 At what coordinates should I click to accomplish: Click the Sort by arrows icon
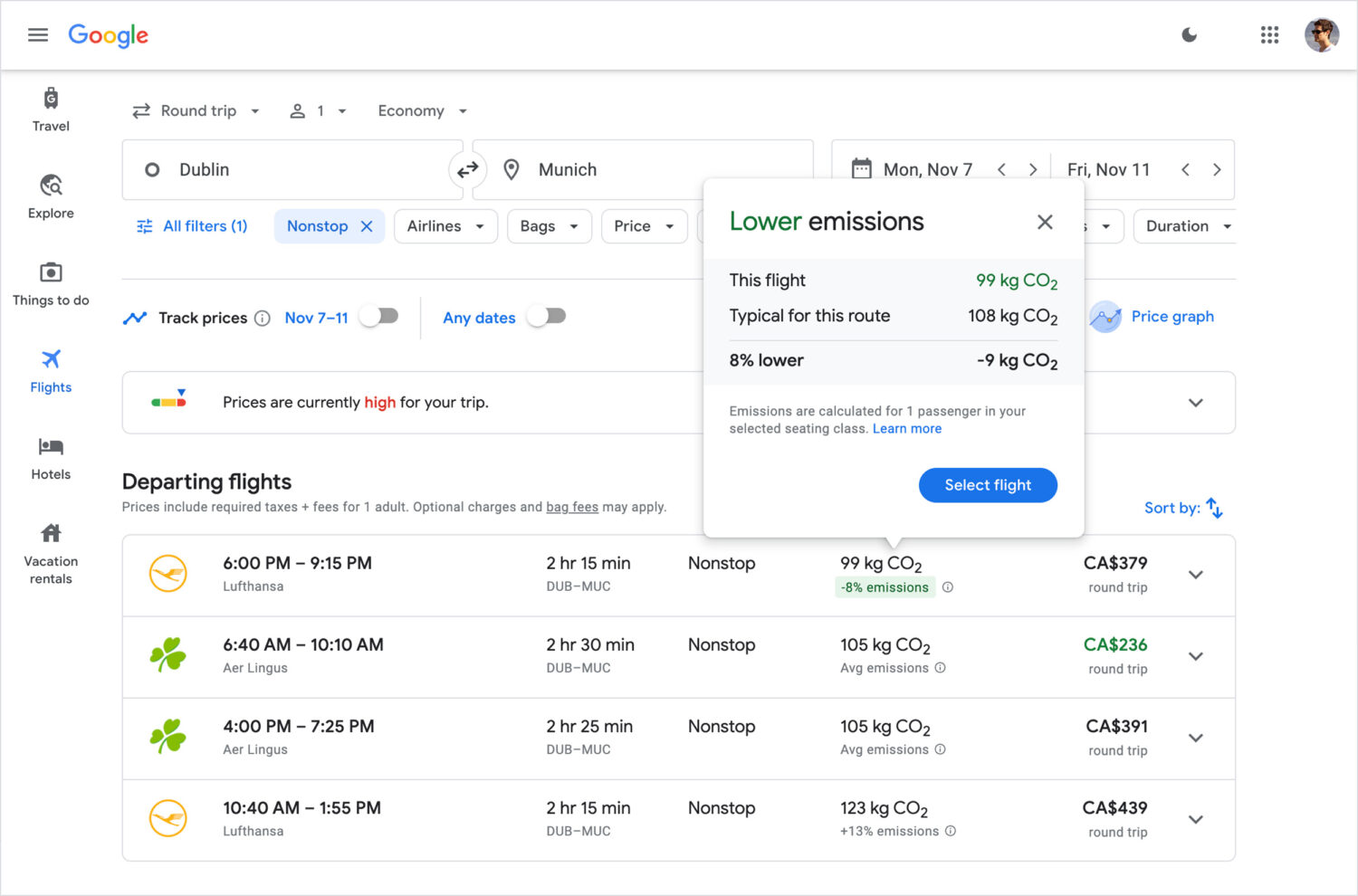1215,509
